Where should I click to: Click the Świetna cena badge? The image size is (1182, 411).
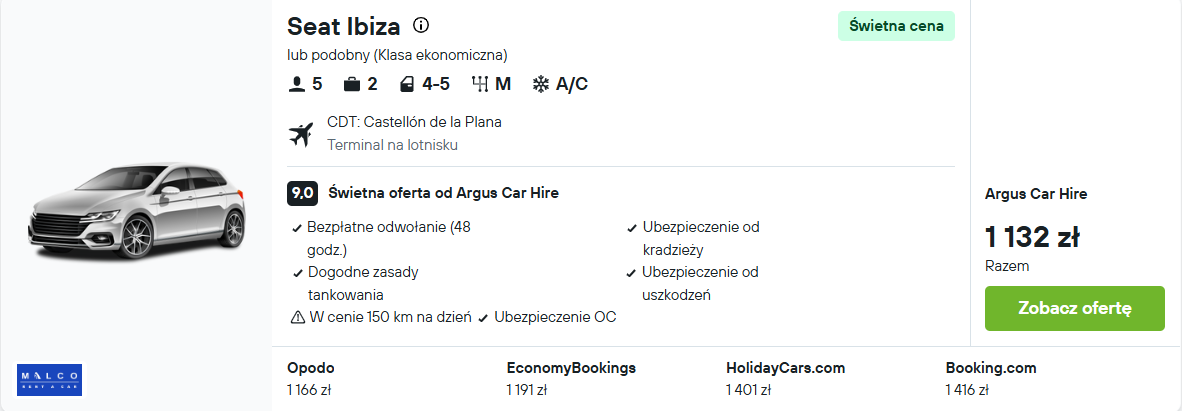click(896, 27)
